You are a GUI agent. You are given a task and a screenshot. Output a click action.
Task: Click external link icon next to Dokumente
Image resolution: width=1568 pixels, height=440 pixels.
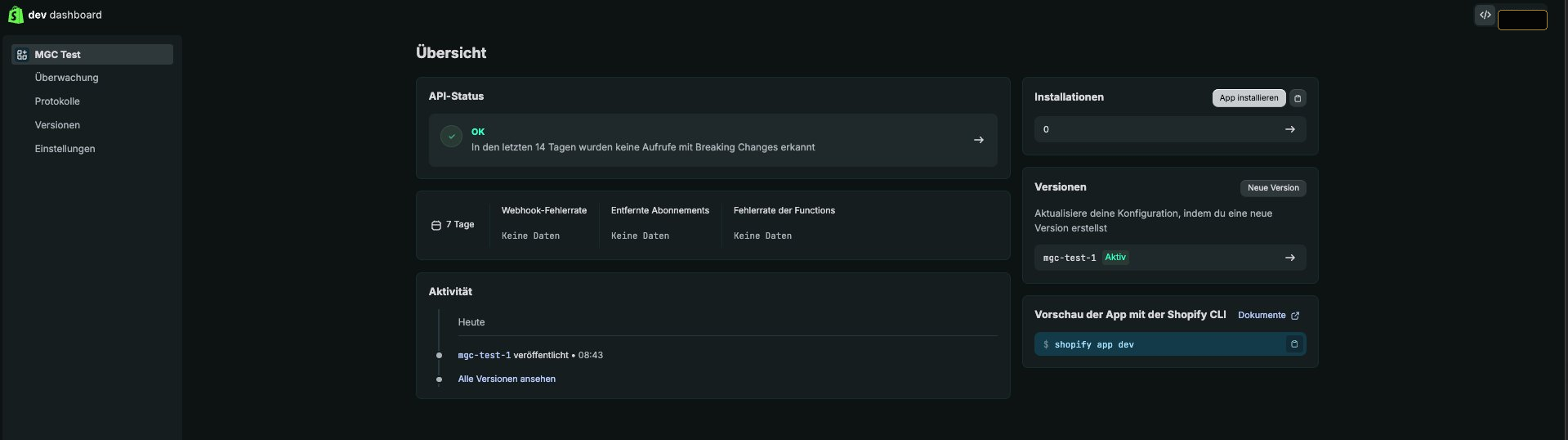[1294, 316]
